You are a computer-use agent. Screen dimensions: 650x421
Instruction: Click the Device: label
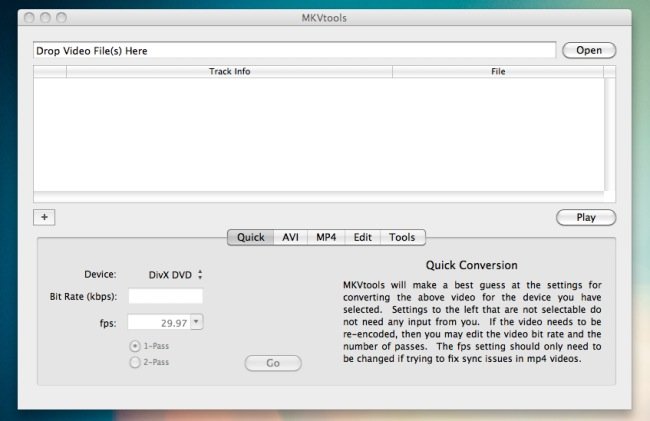tap(100, 274)
